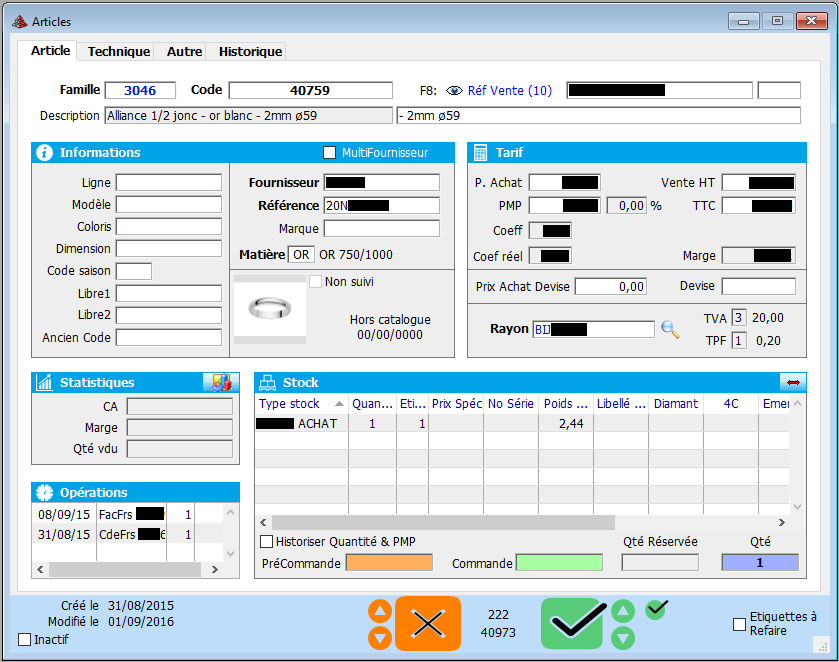Check the Etiquettes à Refaire checkbox
This screenshot has height=662, width=839.
pos(739,624)
